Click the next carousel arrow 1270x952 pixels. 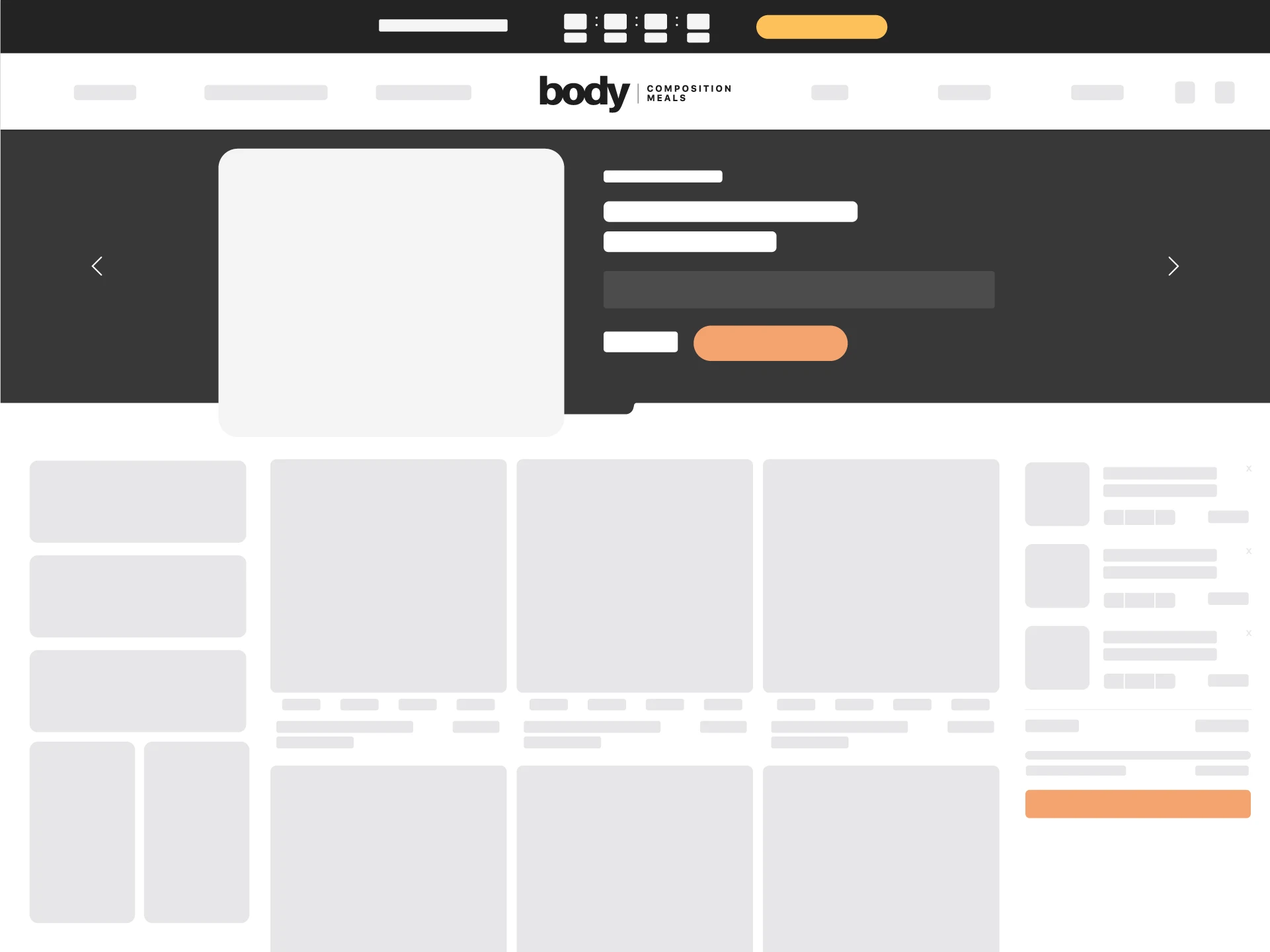[1173, 266]
